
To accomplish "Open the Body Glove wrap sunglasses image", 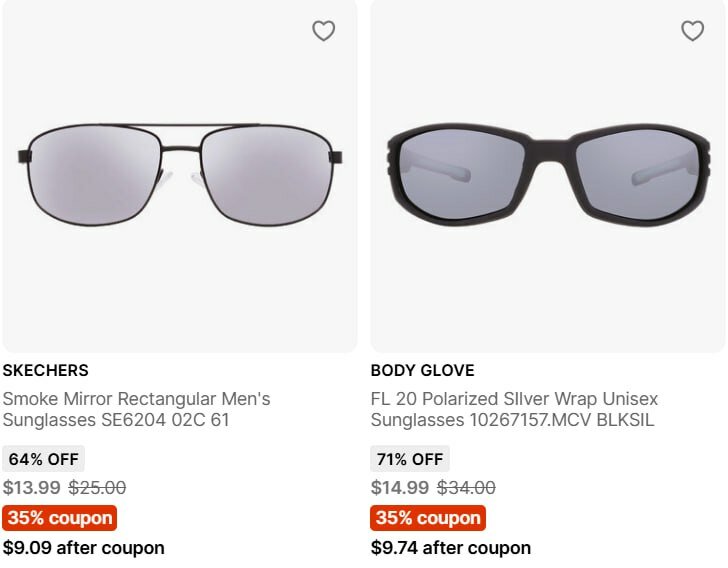I will point(547,170).
